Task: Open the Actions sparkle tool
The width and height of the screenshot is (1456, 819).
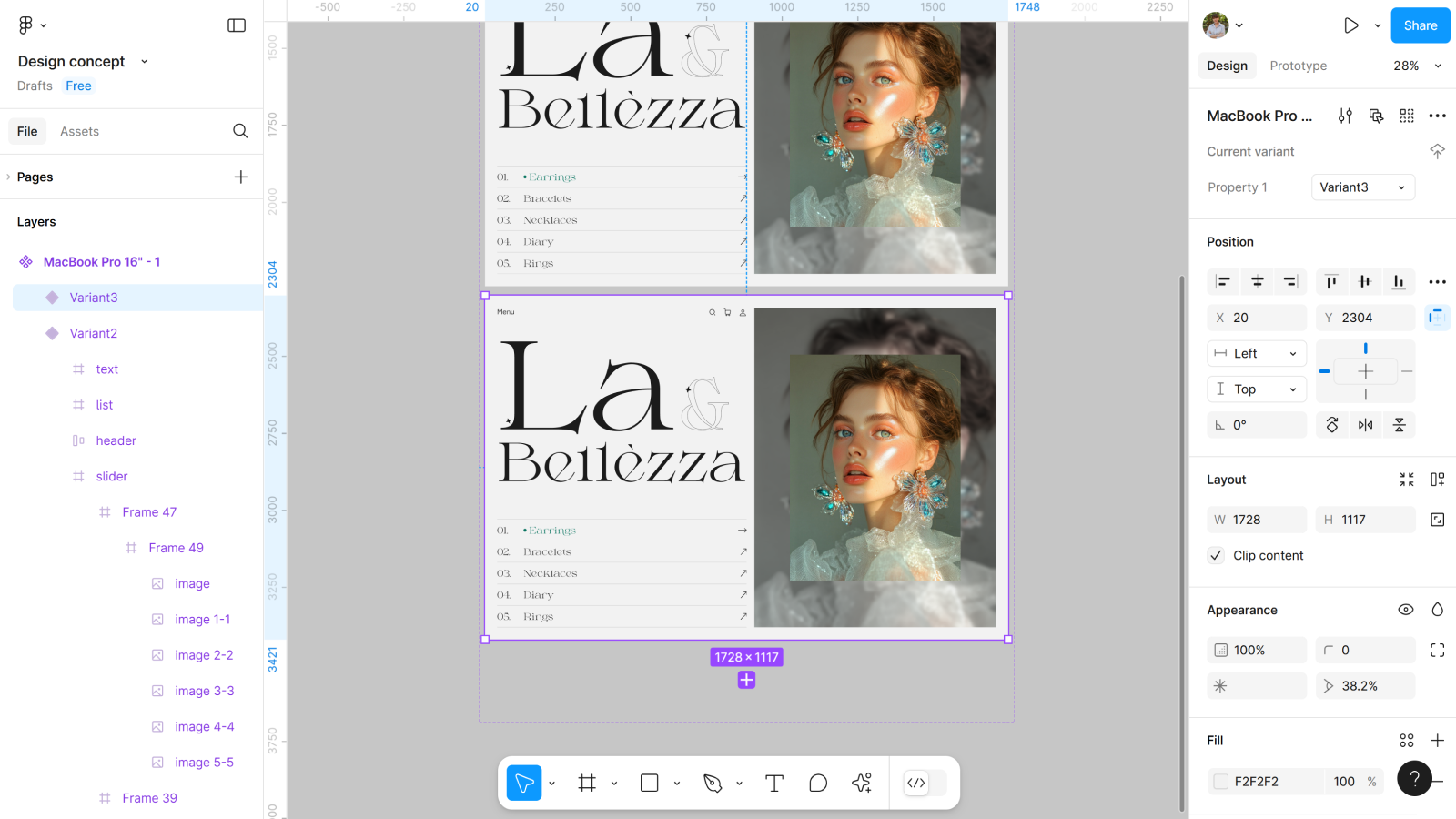Action: pyautogui.click(x=862, y=783)
